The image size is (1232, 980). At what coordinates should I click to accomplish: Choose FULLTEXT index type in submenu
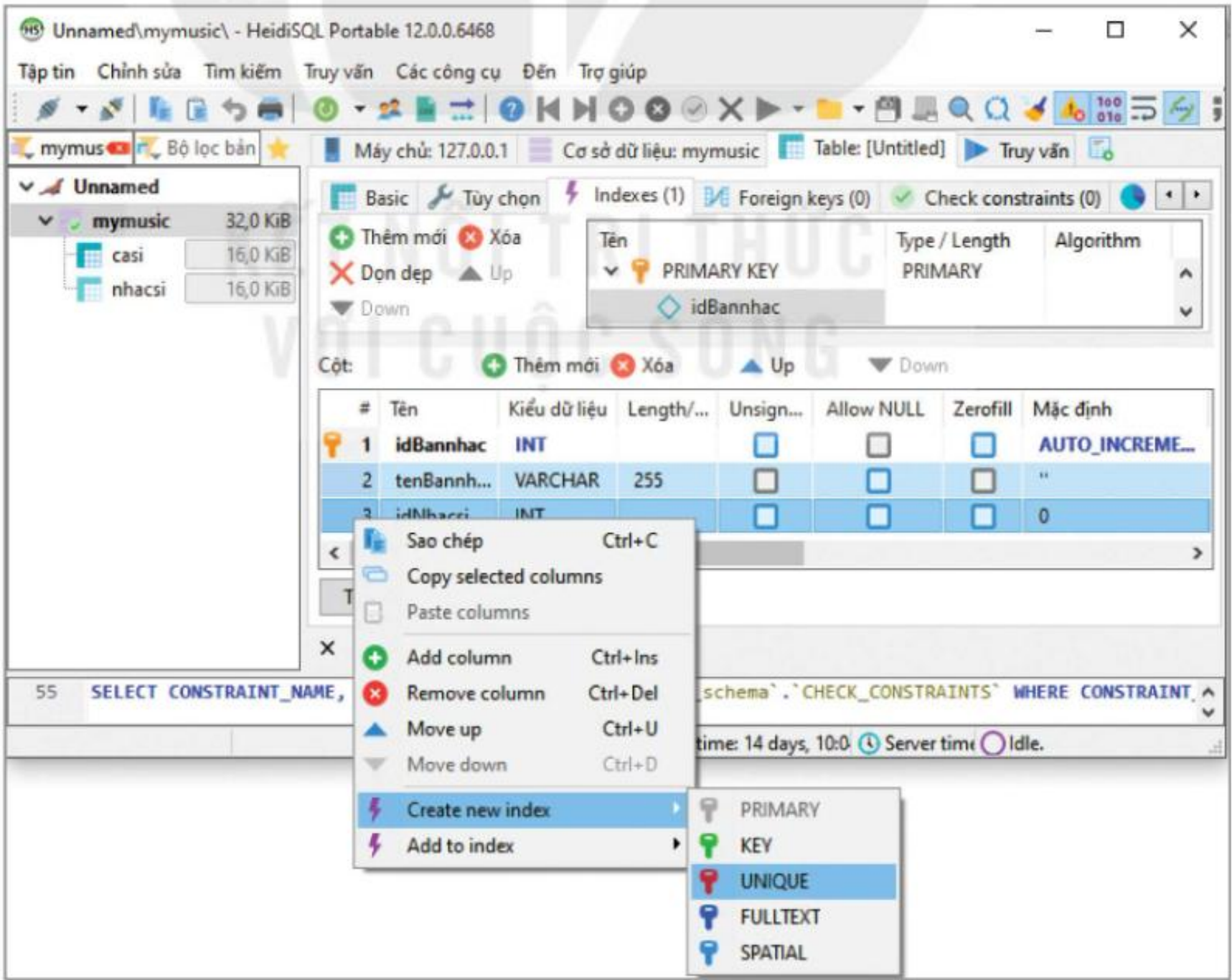794,917
